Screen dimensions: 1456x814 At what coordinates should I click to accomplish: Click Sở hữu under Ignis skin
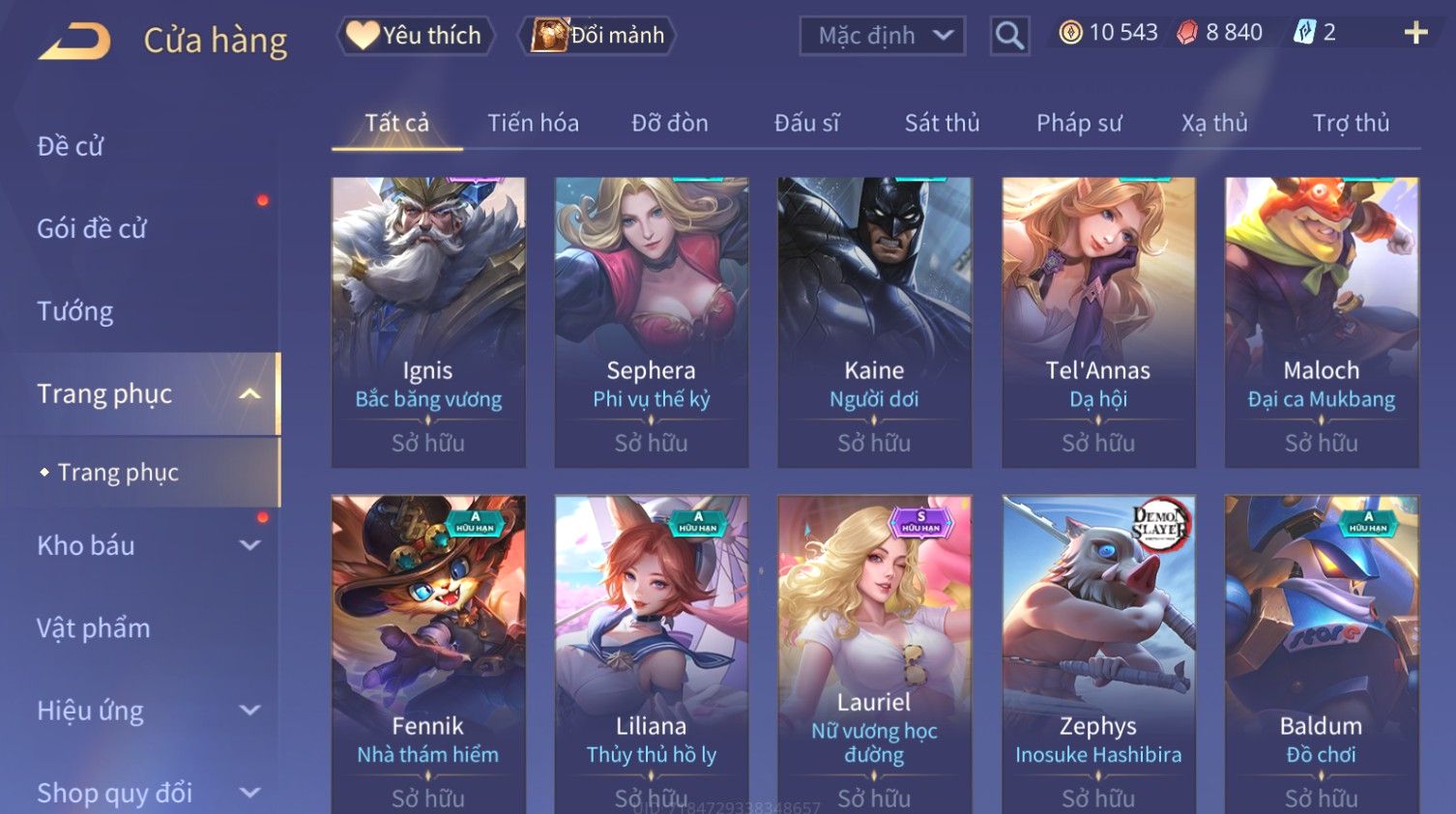tap(428, 443)
